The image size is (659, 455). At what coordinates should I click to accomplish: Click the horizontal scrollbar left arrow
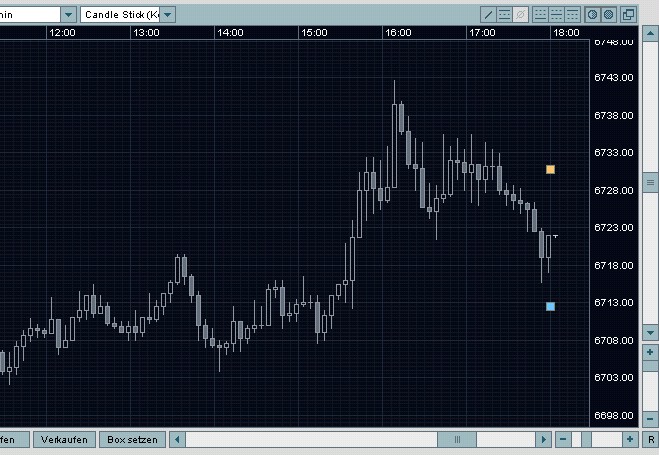[177, 439]
